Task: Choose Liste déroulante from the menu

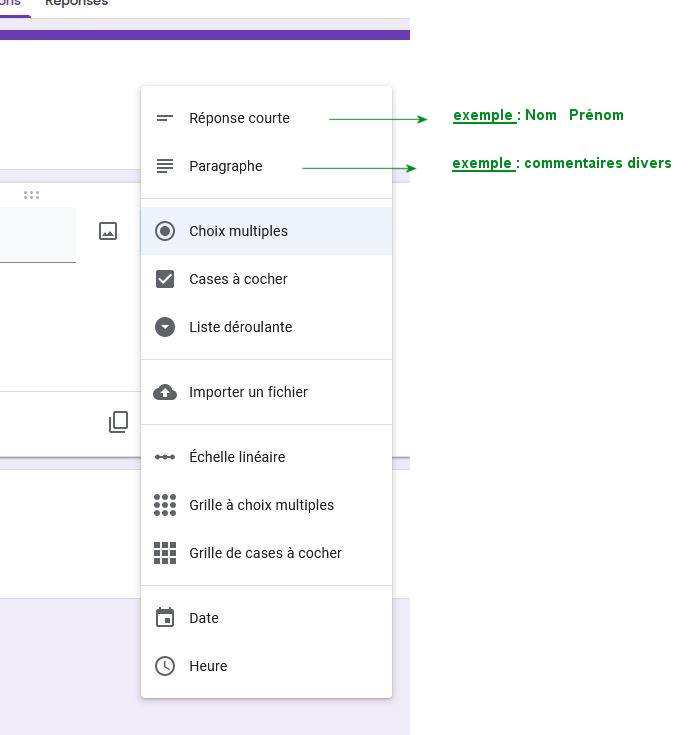Action: tap(266, 327)
